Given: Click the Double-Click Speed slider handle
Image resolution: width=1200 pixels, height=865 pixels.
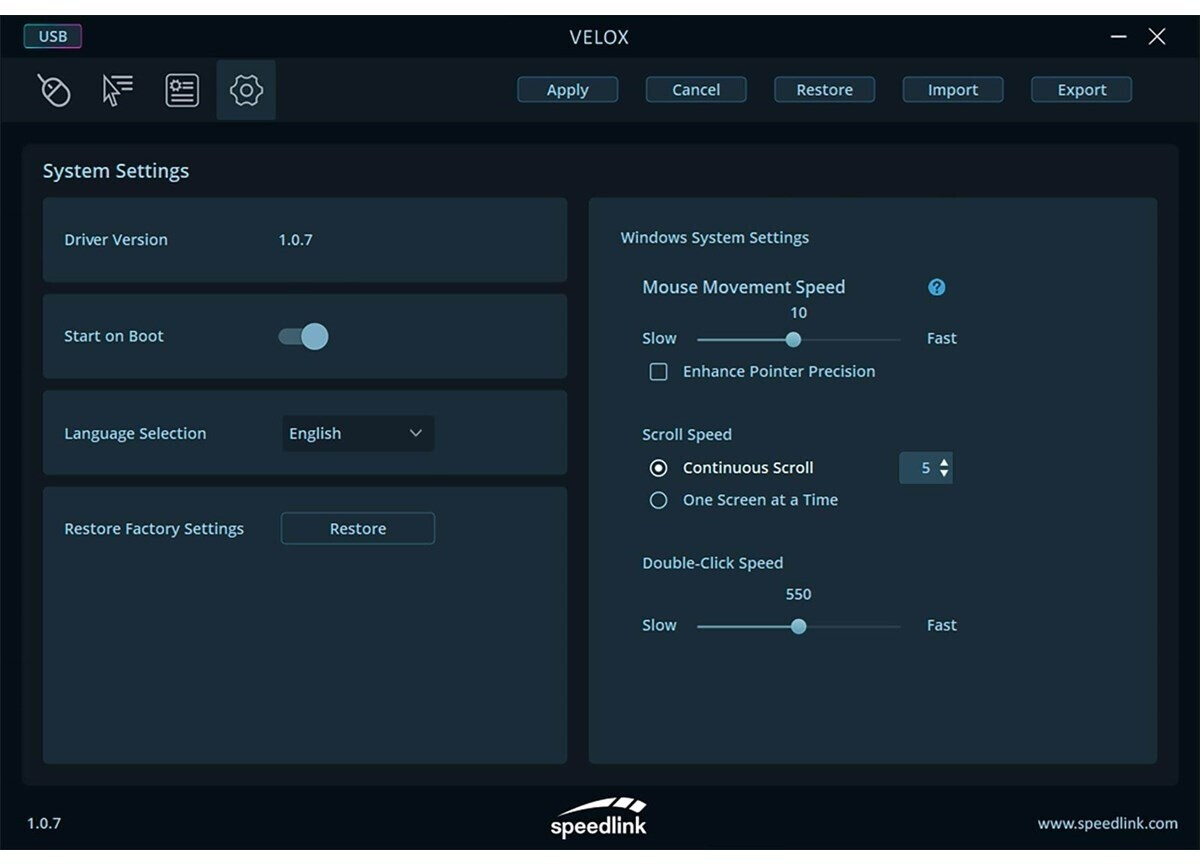Looking at the screenshot, I should [798, 627].
